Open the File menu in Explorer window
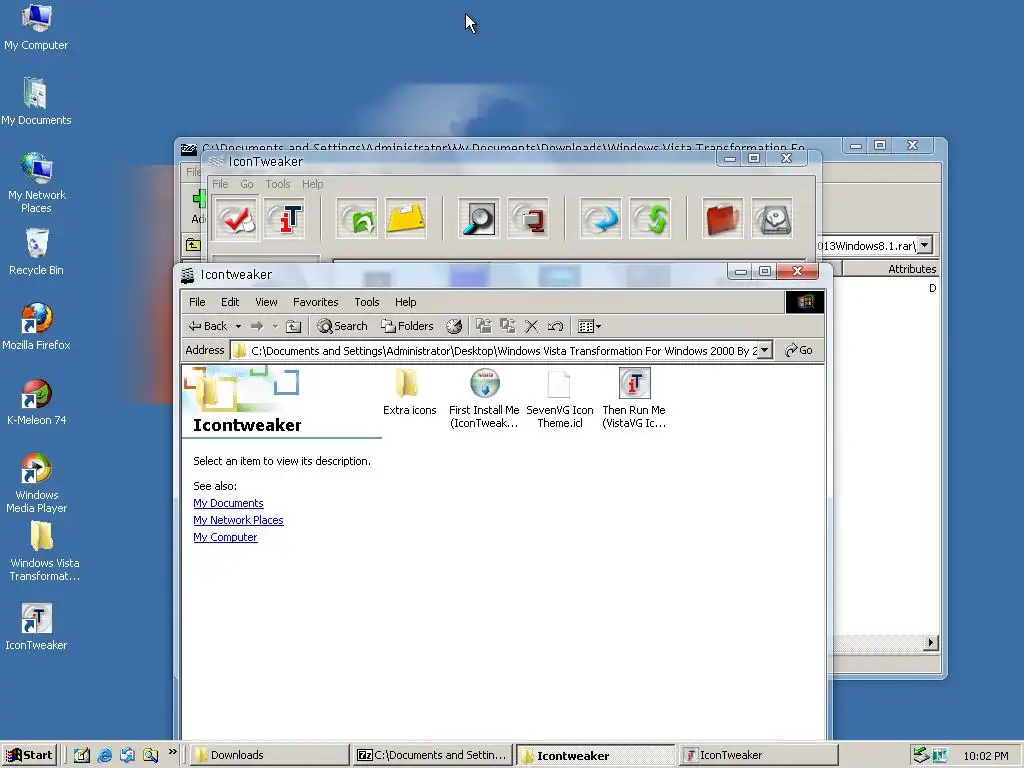Screen dimensions: 1024x768 pos(197,302)
